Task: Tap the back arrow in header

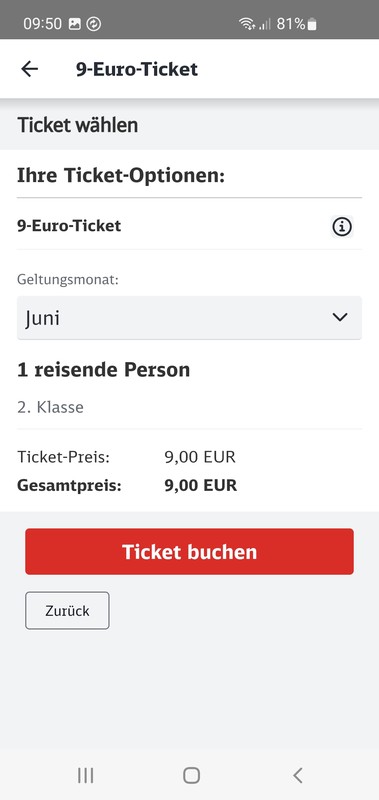Action: point(30,69)
